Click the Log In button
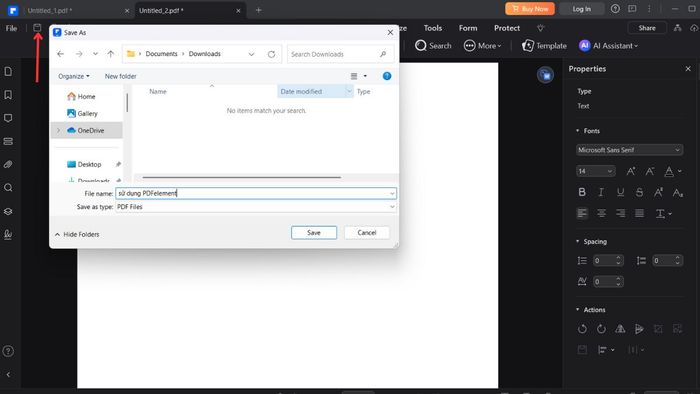This screenshot has width=700, height=394. (x=582, y=9)
